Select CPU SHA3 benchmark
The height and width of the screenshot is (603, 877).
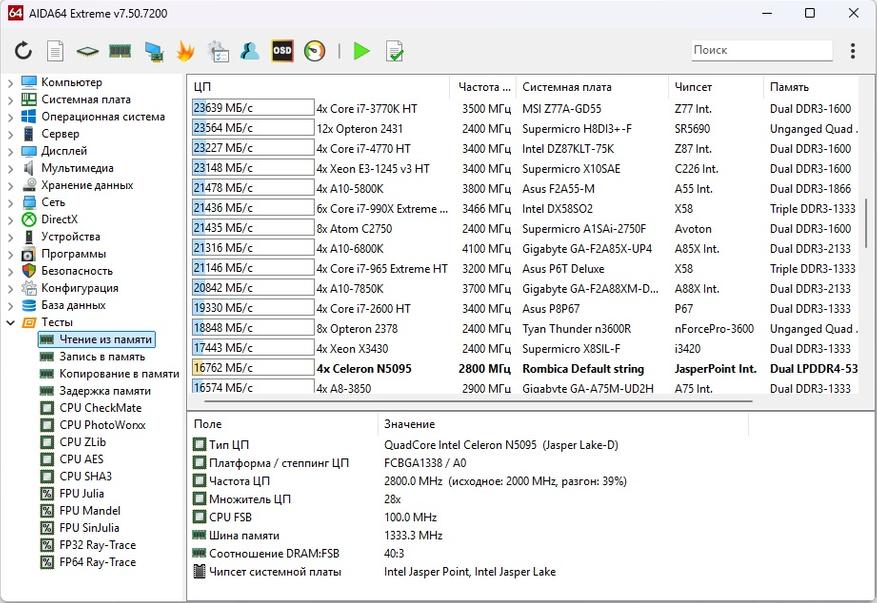(85, 477)
